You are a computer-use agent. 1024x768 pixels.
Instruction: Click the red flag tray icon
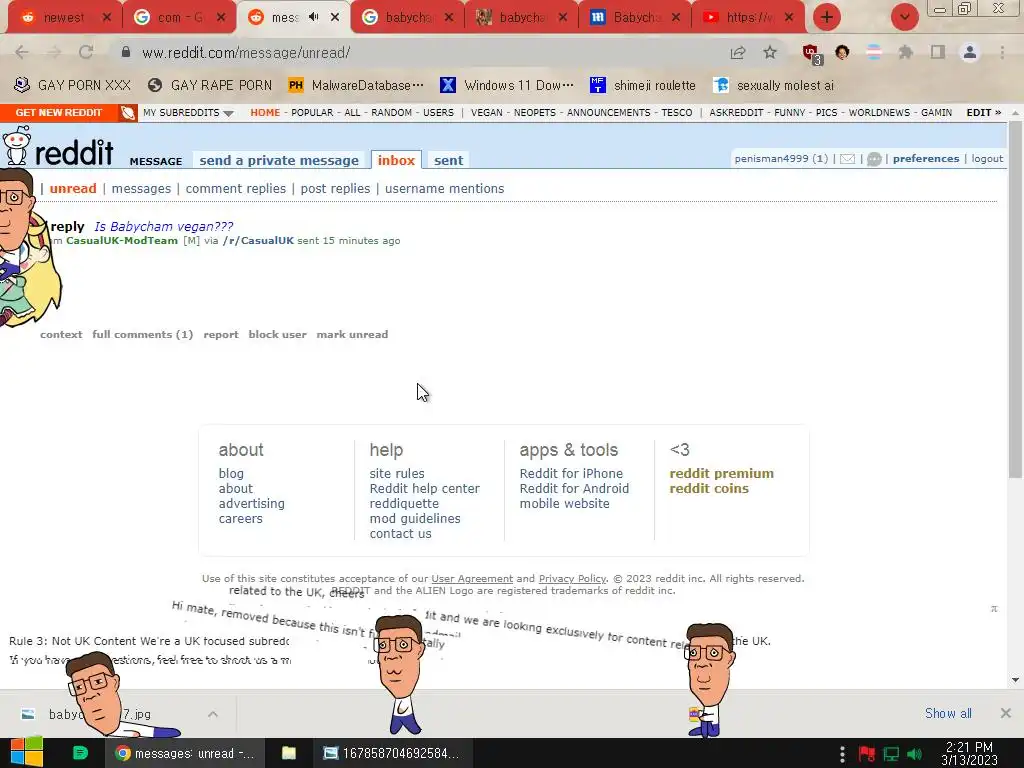click(x=867, y=754)
